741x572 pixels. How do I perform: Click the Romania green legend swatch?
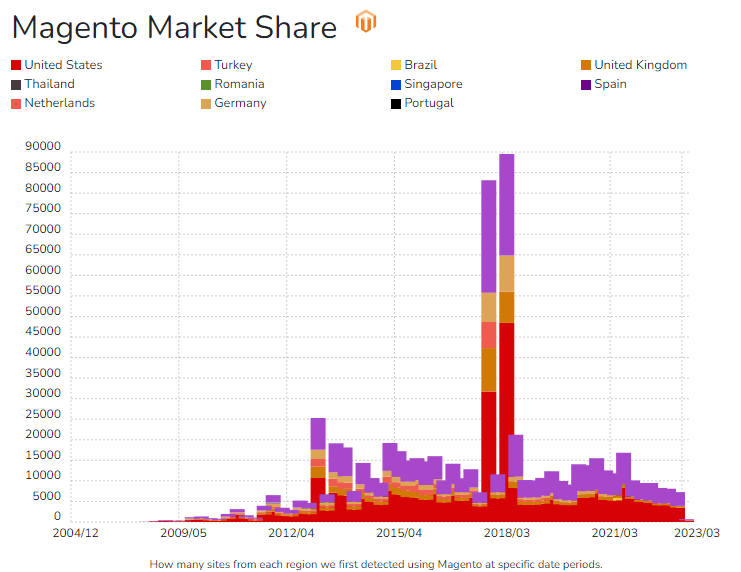(x=206, y=85)
